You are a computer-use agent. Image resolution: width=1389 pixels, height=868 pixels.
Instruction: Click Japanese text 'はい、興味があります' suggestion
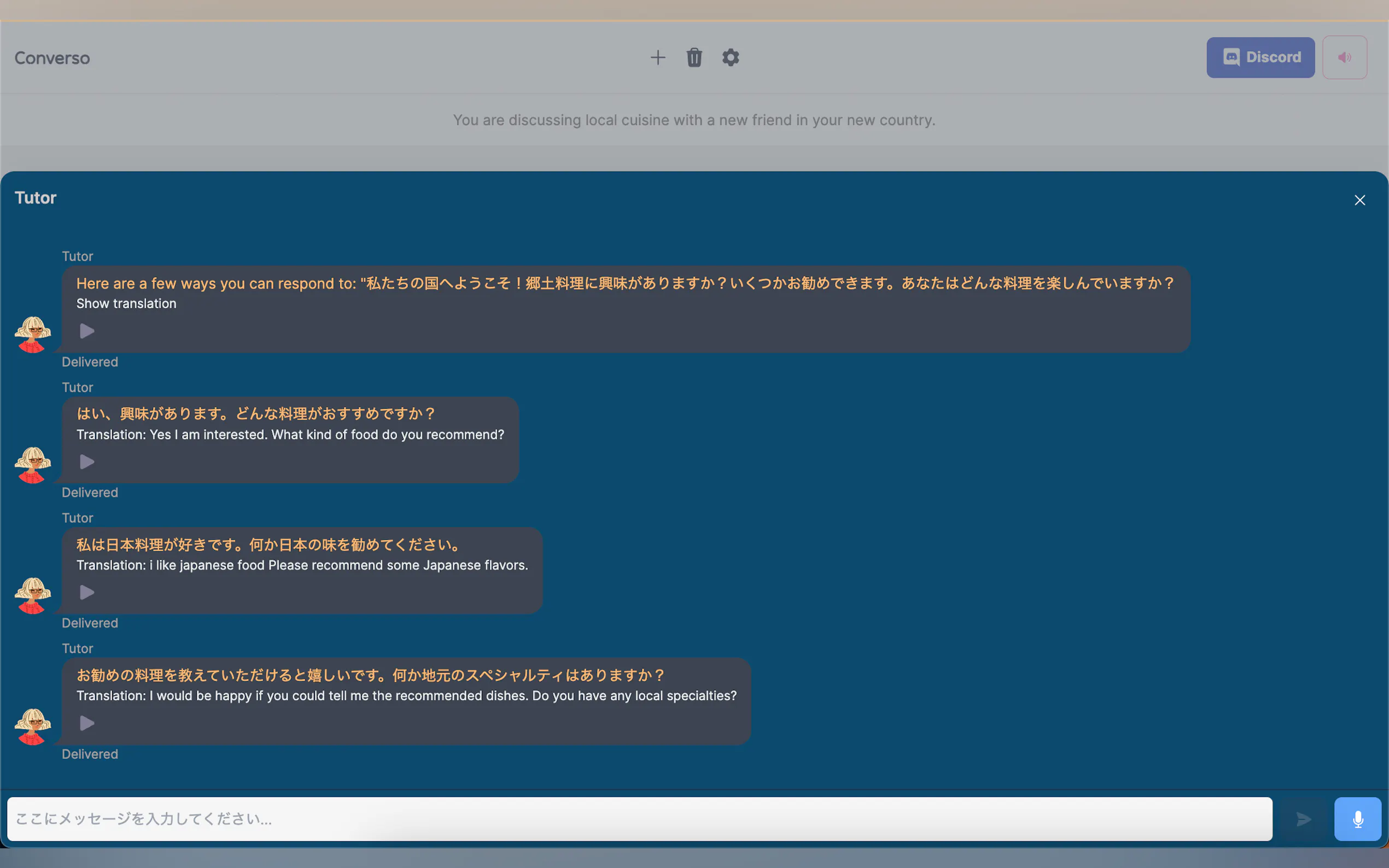coord(256,414)
